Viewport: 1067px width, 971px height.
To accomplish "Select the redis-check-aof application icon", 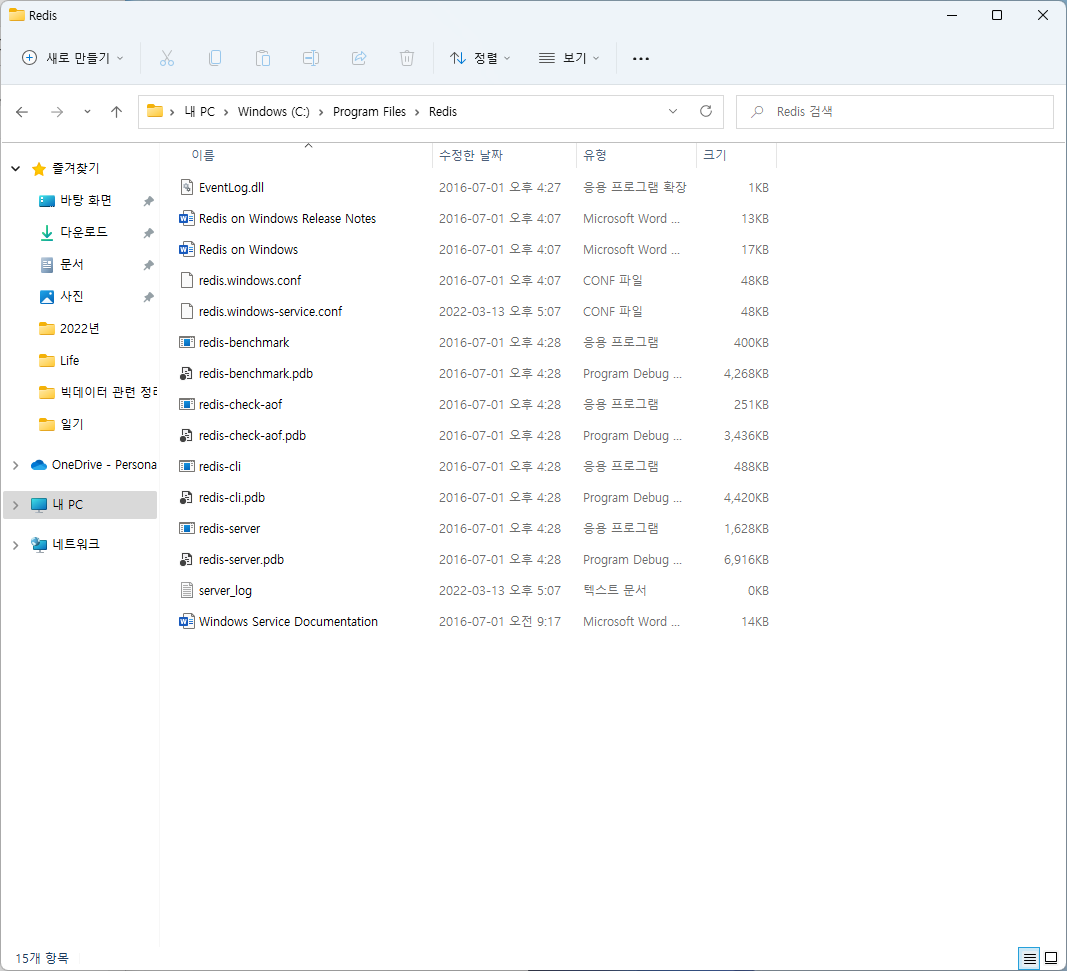I will [x=186, y=404].
